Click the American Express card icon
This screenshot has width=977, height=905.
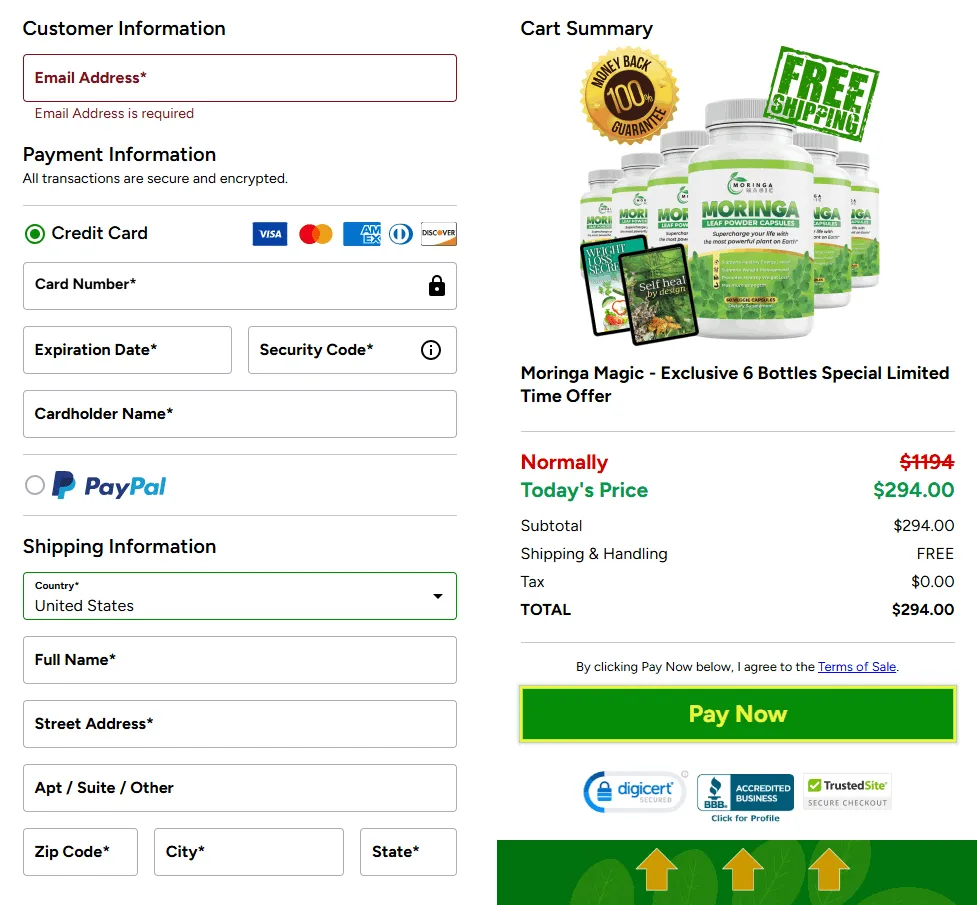(361, 234)
